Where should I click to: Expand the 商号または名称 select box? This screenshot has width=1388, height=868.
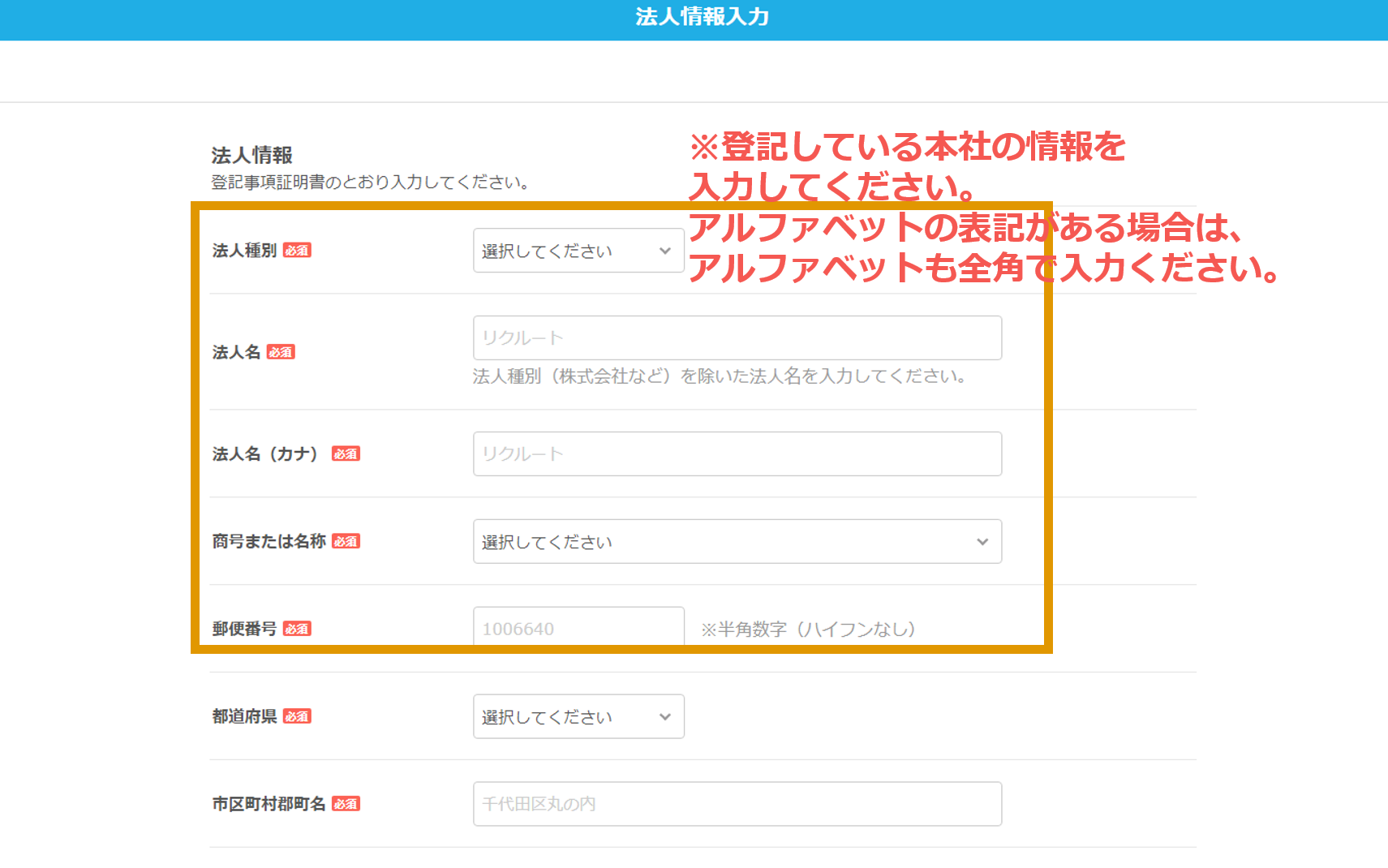(737, 541)
